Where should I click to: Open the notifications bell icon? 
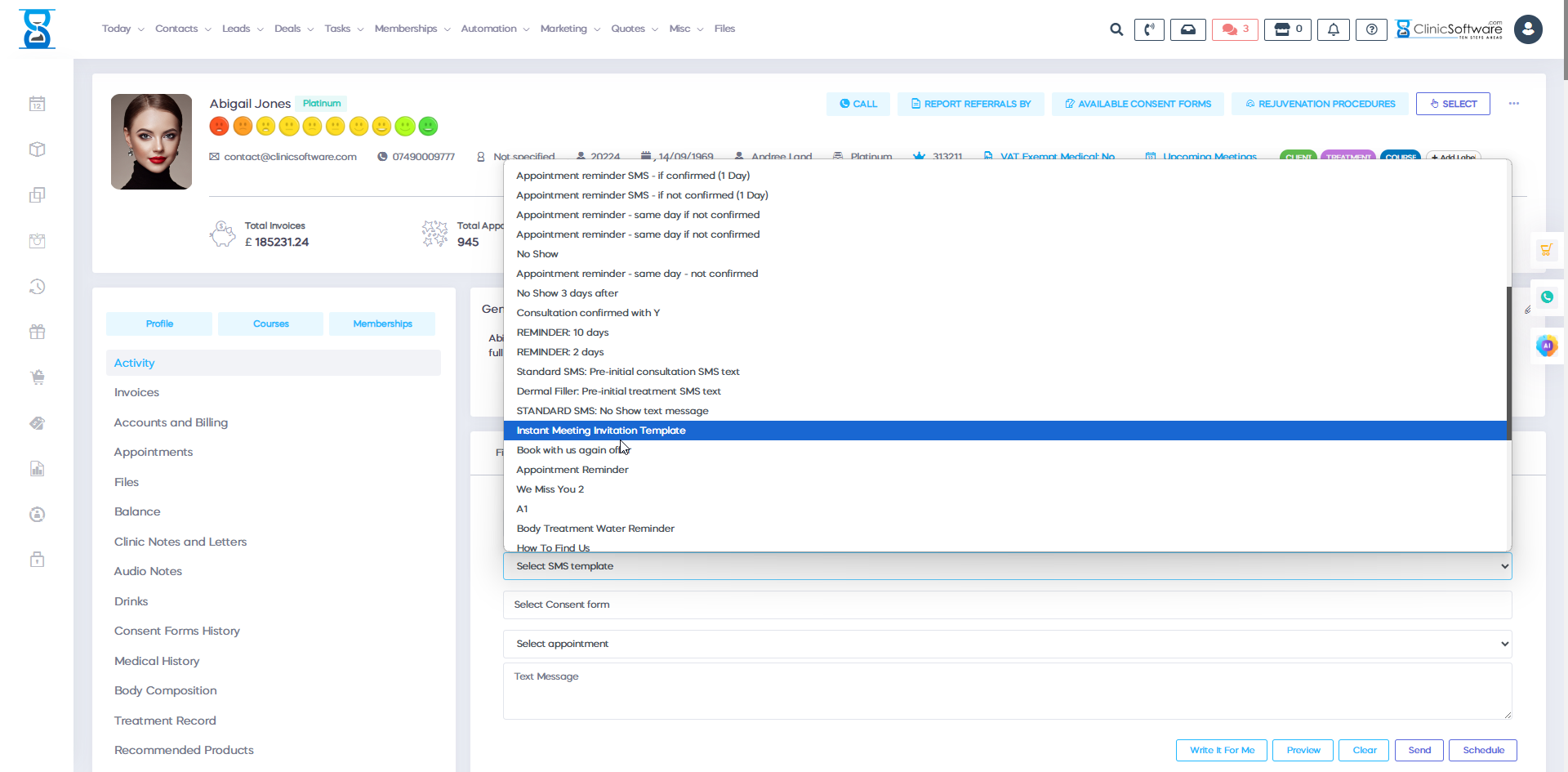(x=1333, y=29)
